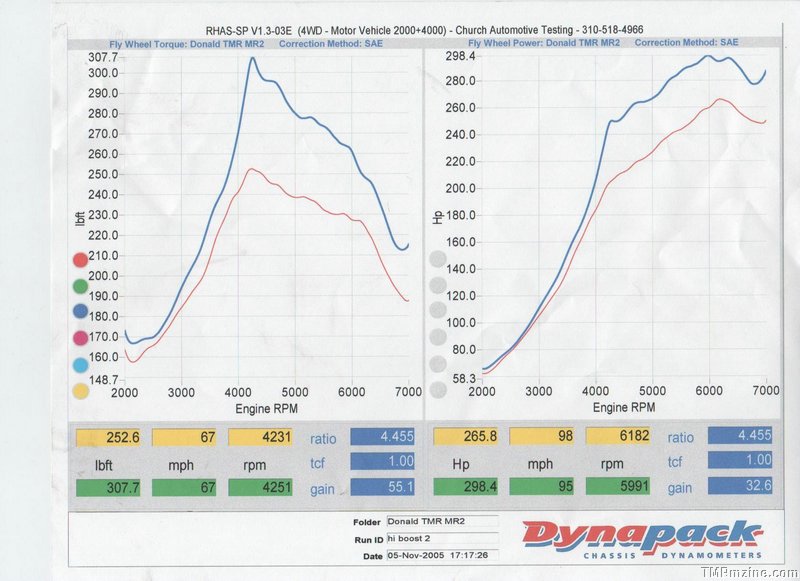Click the gain label in power panel
800x581 pixels.
[680, 488]
